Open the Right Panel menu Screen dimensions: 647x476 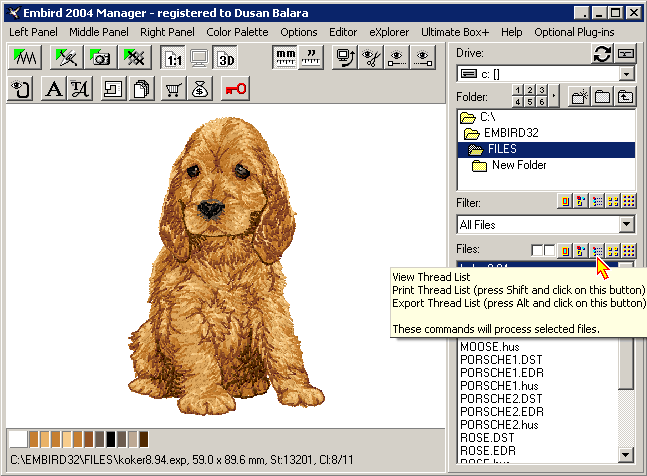[x=167, y=32]
